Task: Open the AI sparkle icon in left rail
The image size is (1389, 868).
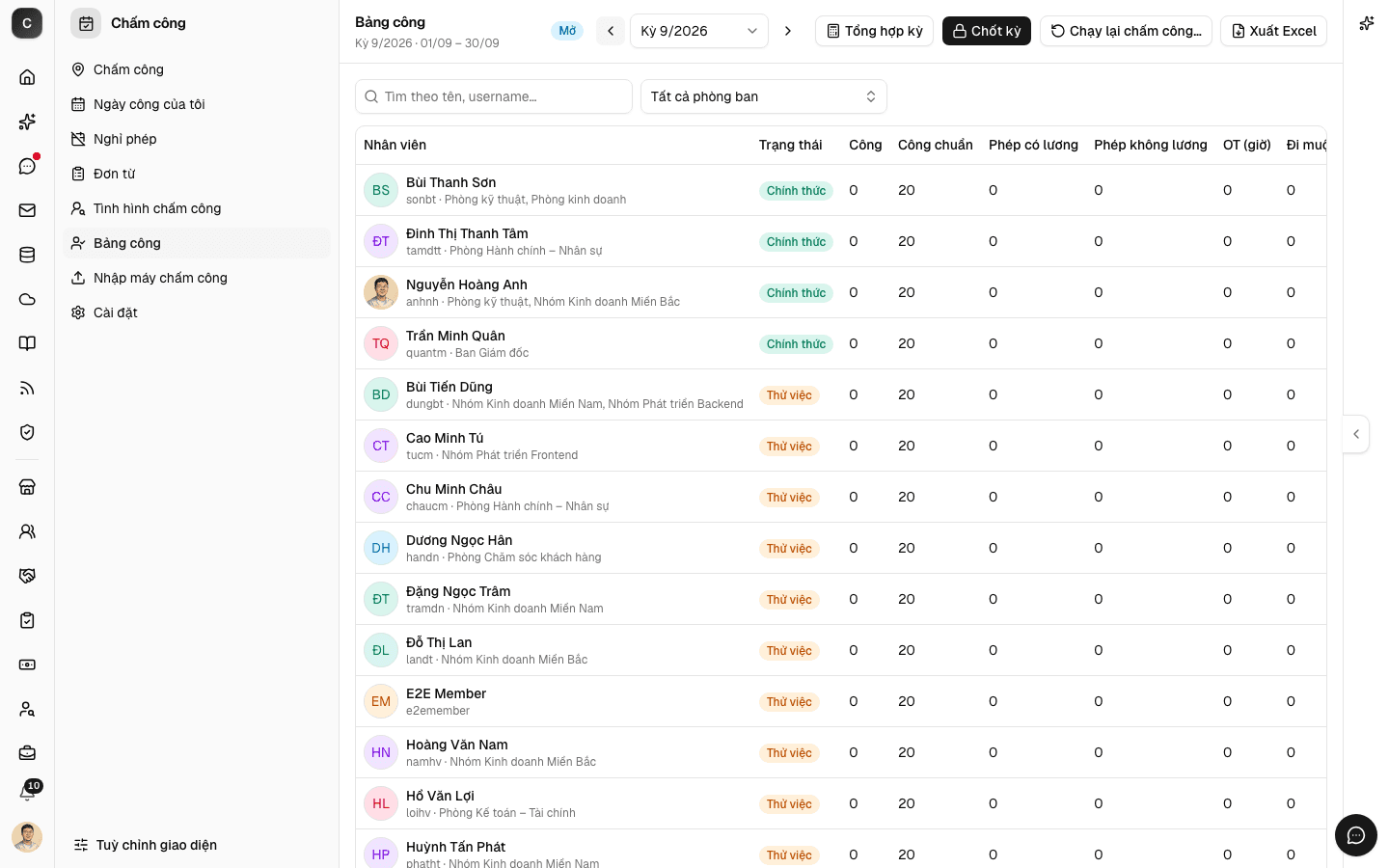Action: click(27, 122)
